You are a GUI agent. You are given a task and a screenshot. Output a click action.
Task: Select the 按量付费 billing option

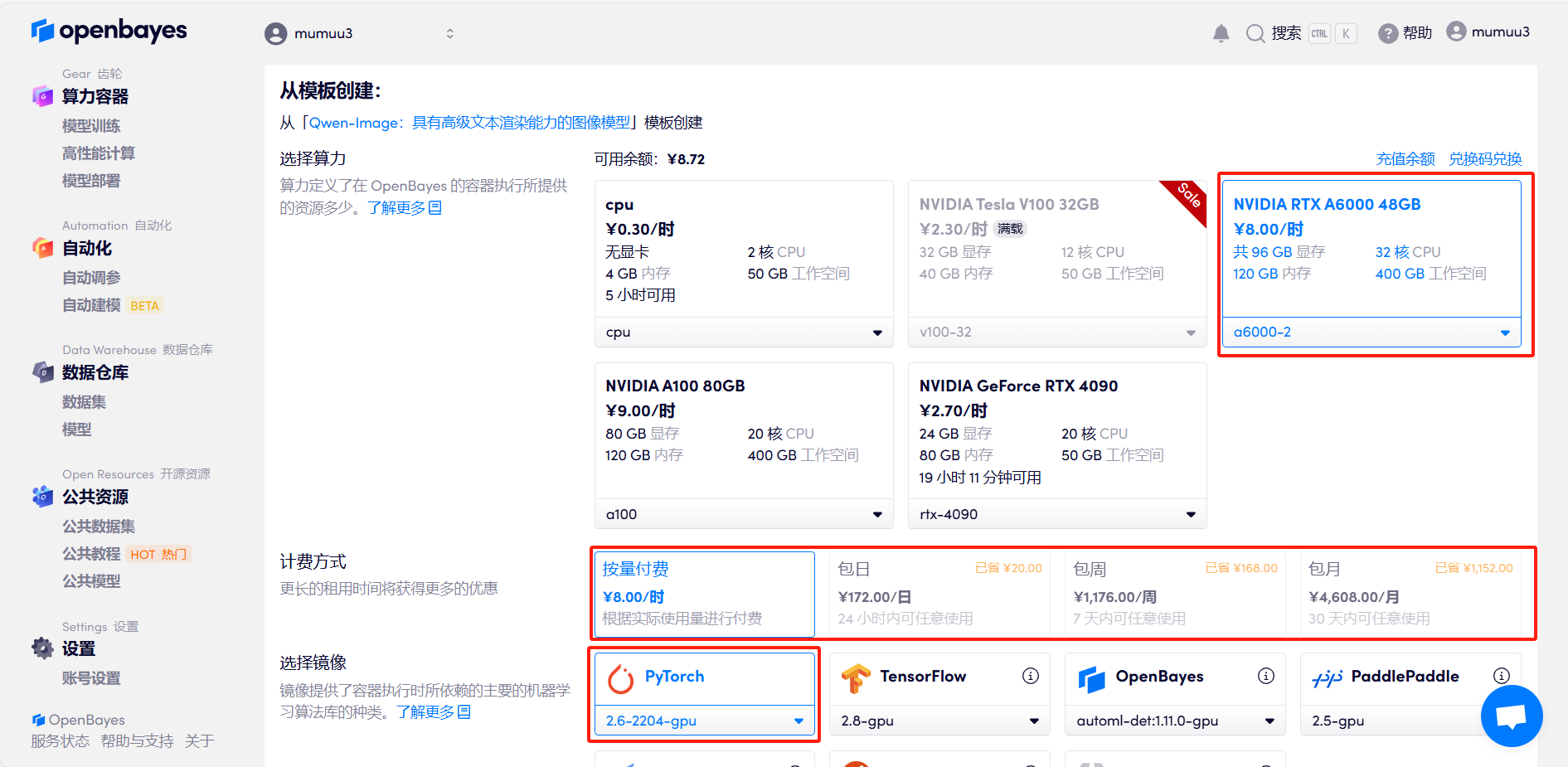point(704,594)
